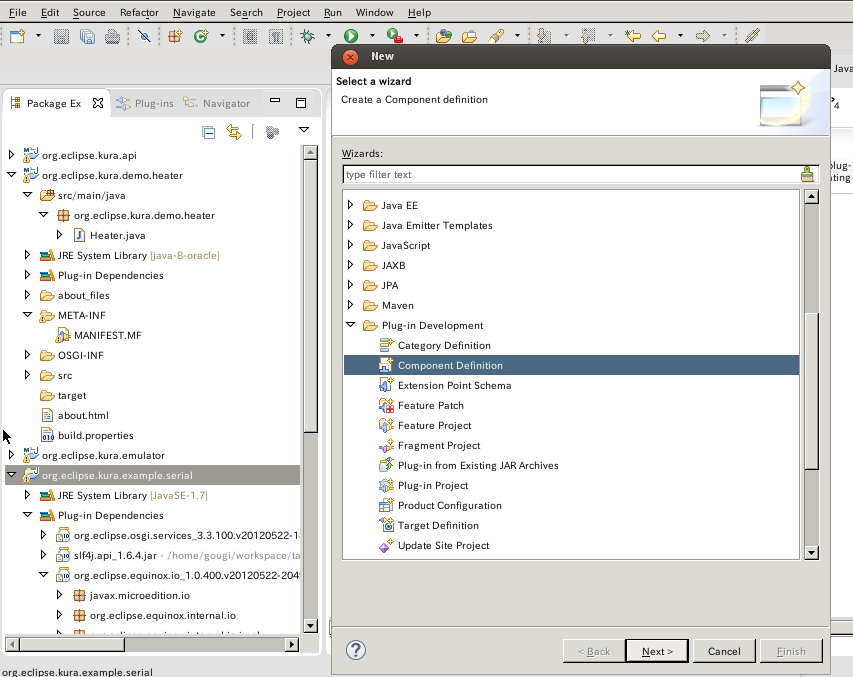
Task: Toggle Link with Editor in Package Explorer
Action: (234, 132)
